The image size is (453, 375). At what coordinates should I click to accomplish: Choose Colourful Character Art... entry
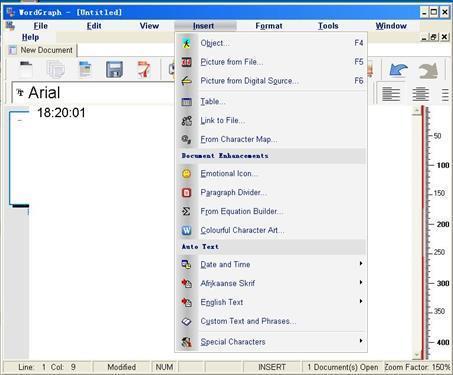click(x=271, y=230)
